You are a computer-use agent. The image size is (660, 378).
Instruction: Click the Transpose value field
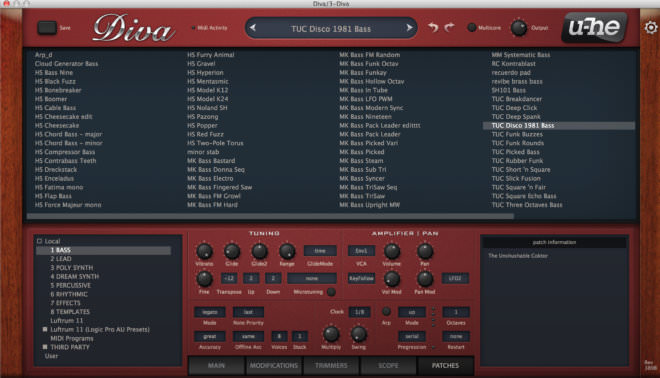pos(229,278)
